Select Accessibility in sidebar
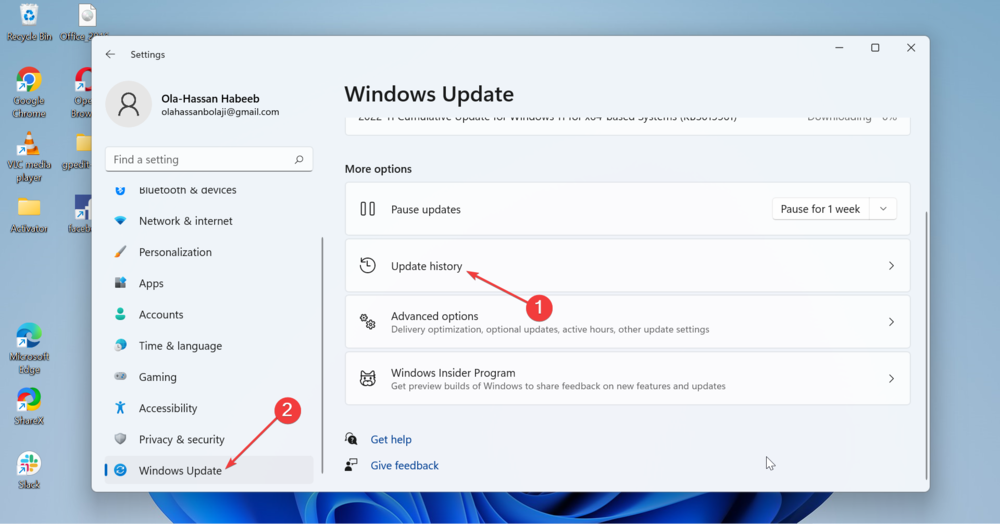This screenshot has width=1000, height=524. tap(209, 408)
